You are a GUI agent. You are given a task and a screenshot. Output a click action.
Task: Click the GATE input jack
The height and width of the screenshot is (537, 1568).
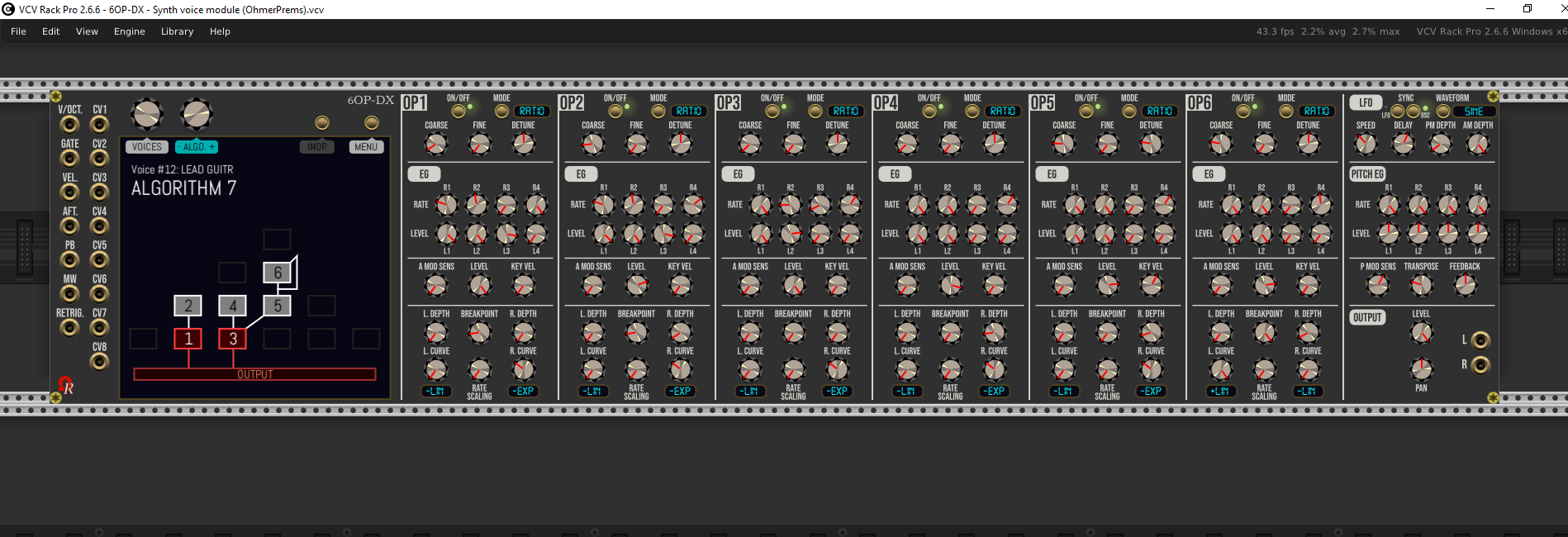tap(69, 159)
